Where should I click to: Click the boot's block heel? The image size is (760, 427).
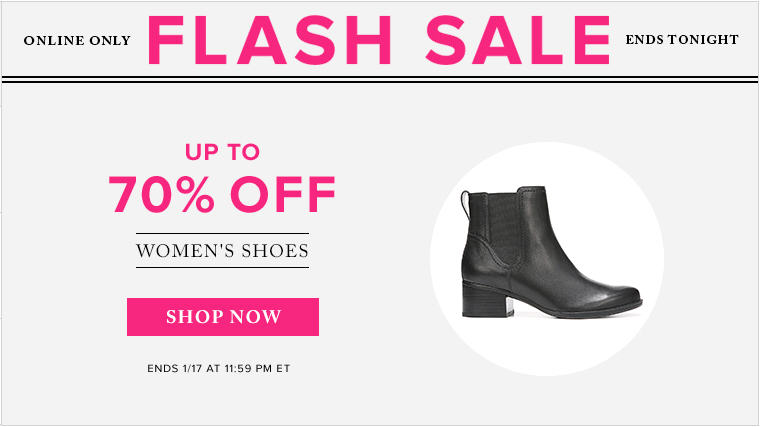tap(486, 299)
